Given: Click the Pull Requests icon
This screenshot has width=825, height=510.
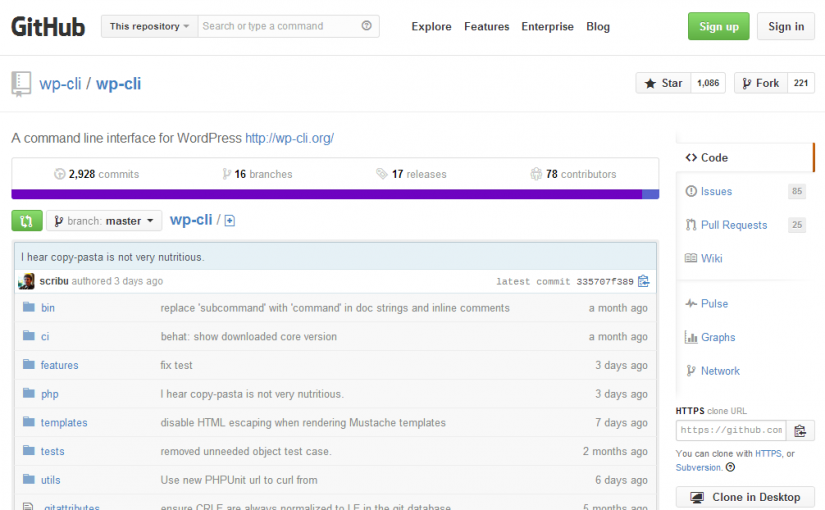Looking at the screenshot, I should [x=691, y=225].
